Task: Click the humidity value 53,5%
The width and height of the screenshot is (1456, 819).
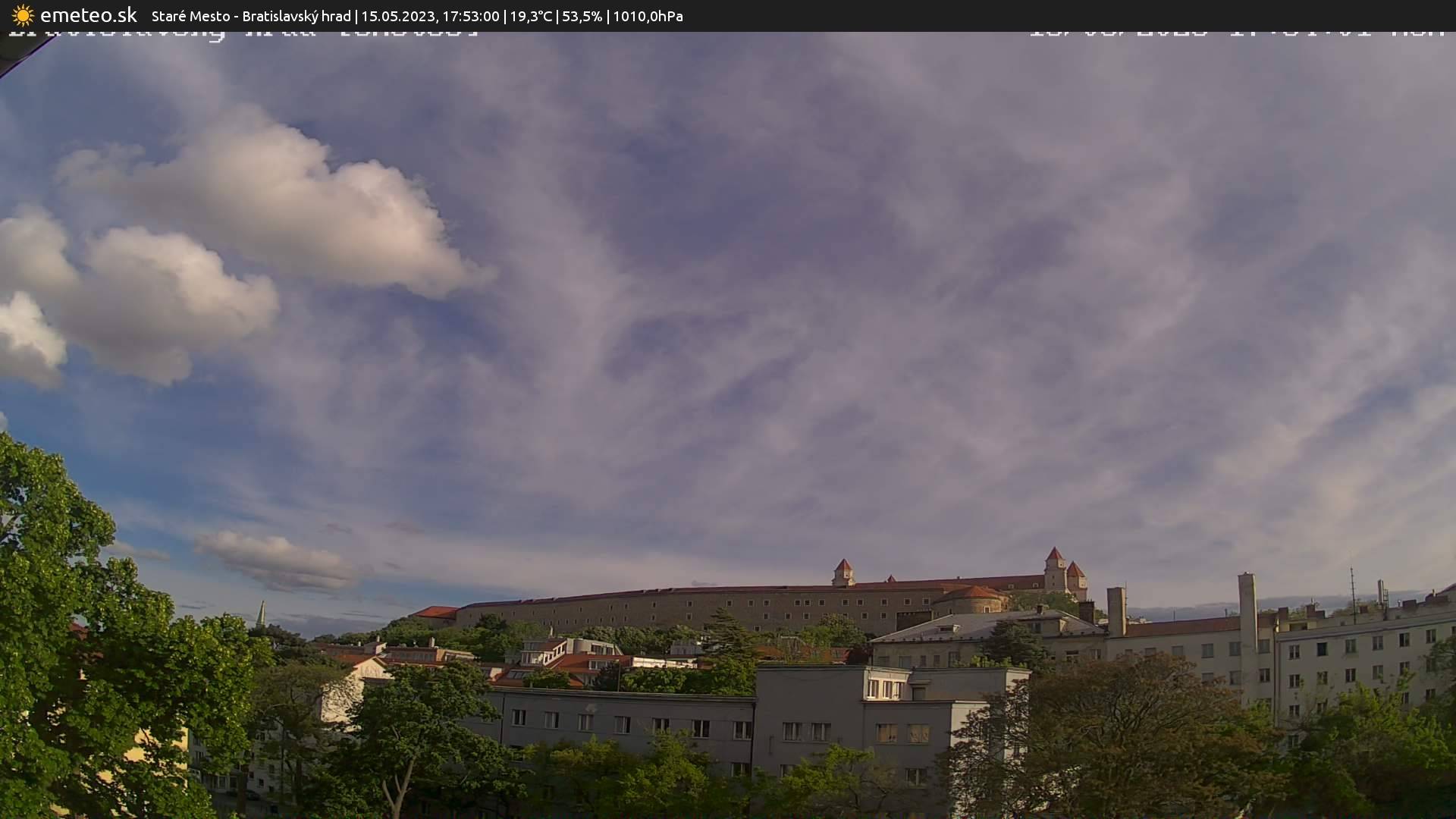Action: [582, 16]
